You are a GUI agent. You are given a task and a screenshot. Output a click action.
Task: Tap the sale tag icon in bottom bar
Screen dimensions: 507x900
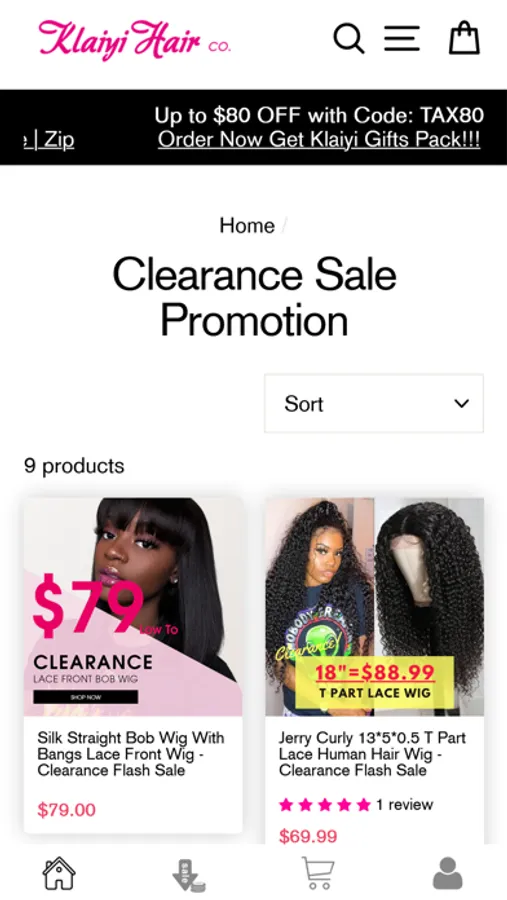(x=189, y=875)
